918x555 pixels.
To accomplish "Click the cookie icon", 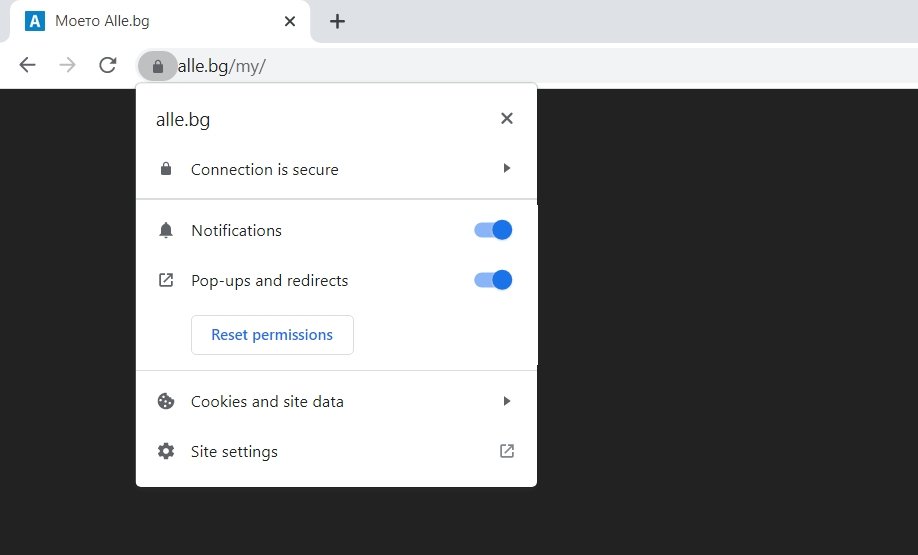I will (166, 401).
